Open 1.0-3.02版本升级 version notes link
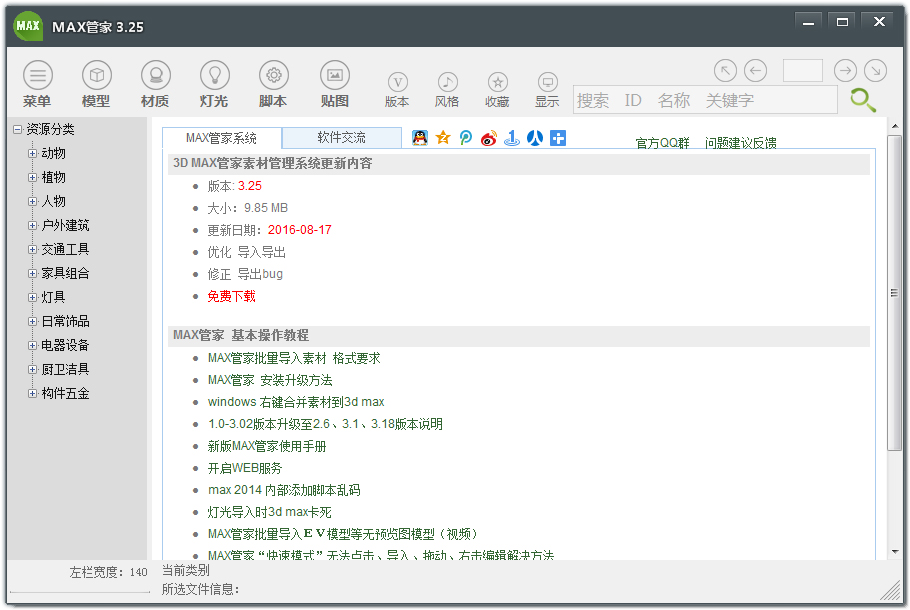The width and height of the screenshot is (910, 610). coord(326,424)
